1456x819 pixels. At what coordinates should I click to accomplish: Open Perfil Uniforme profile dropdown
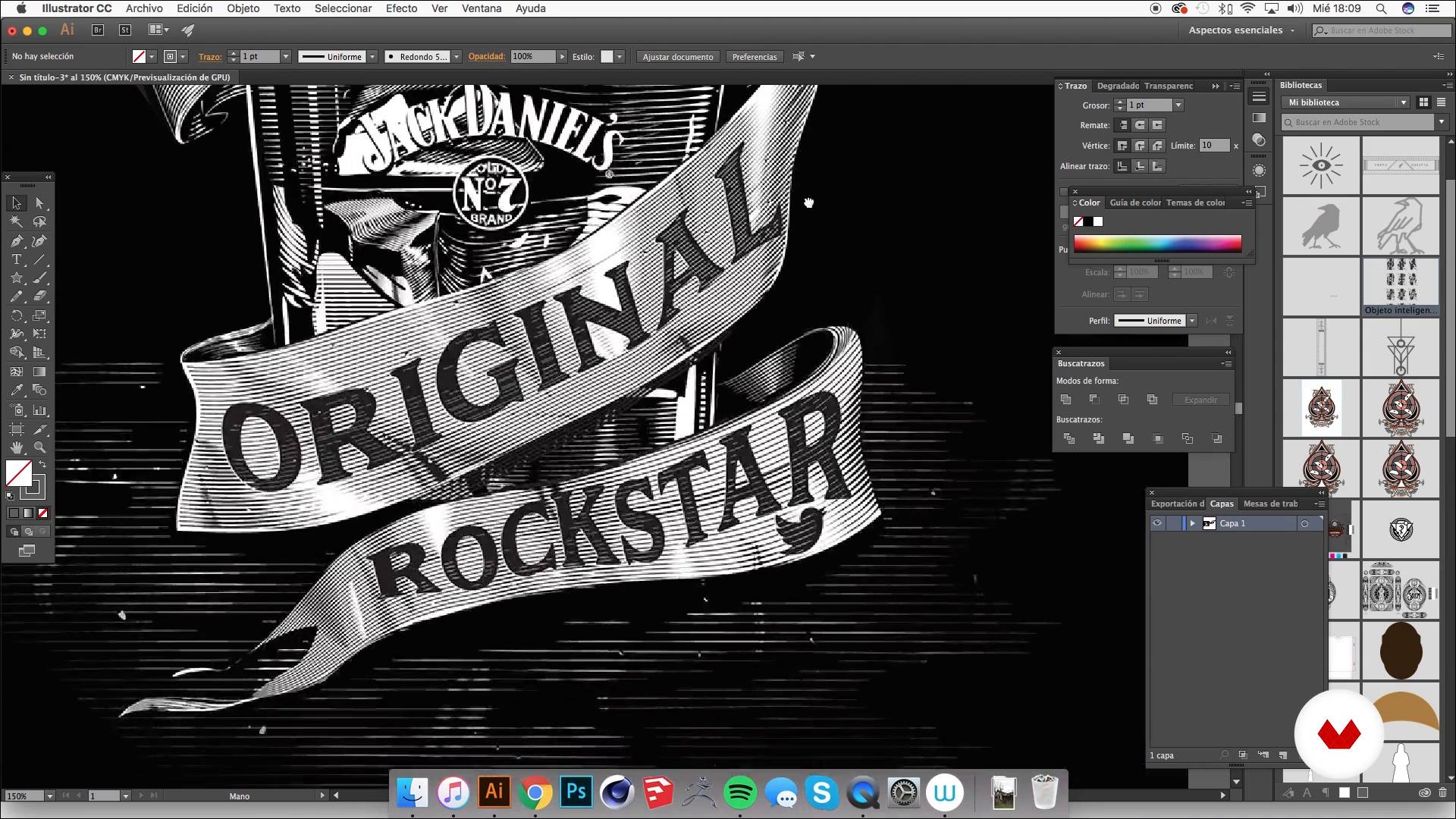pyautogui.click(x=1192, y=321)
